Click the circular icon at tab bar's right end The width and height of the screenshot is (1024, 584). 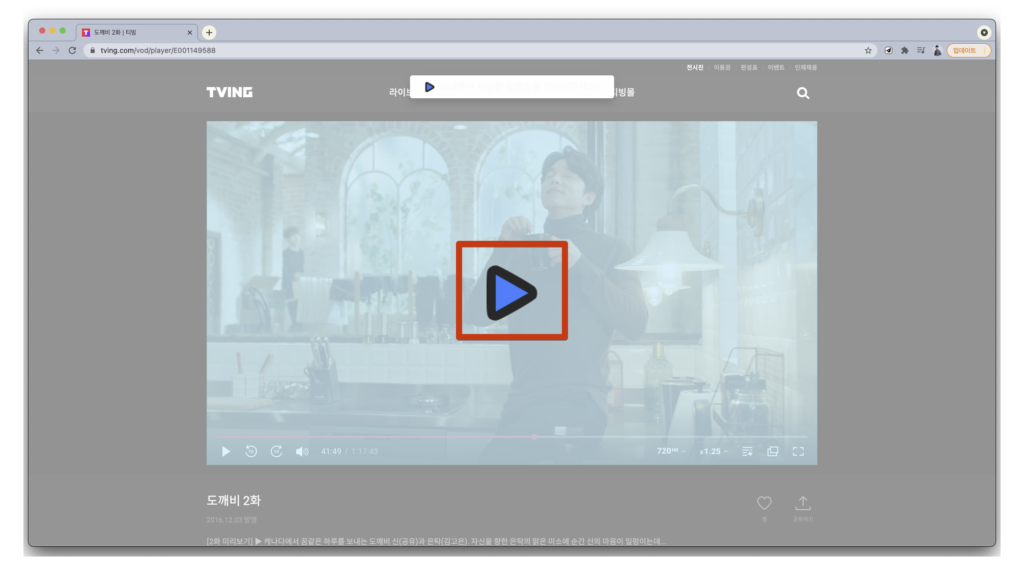click(984, 32)
